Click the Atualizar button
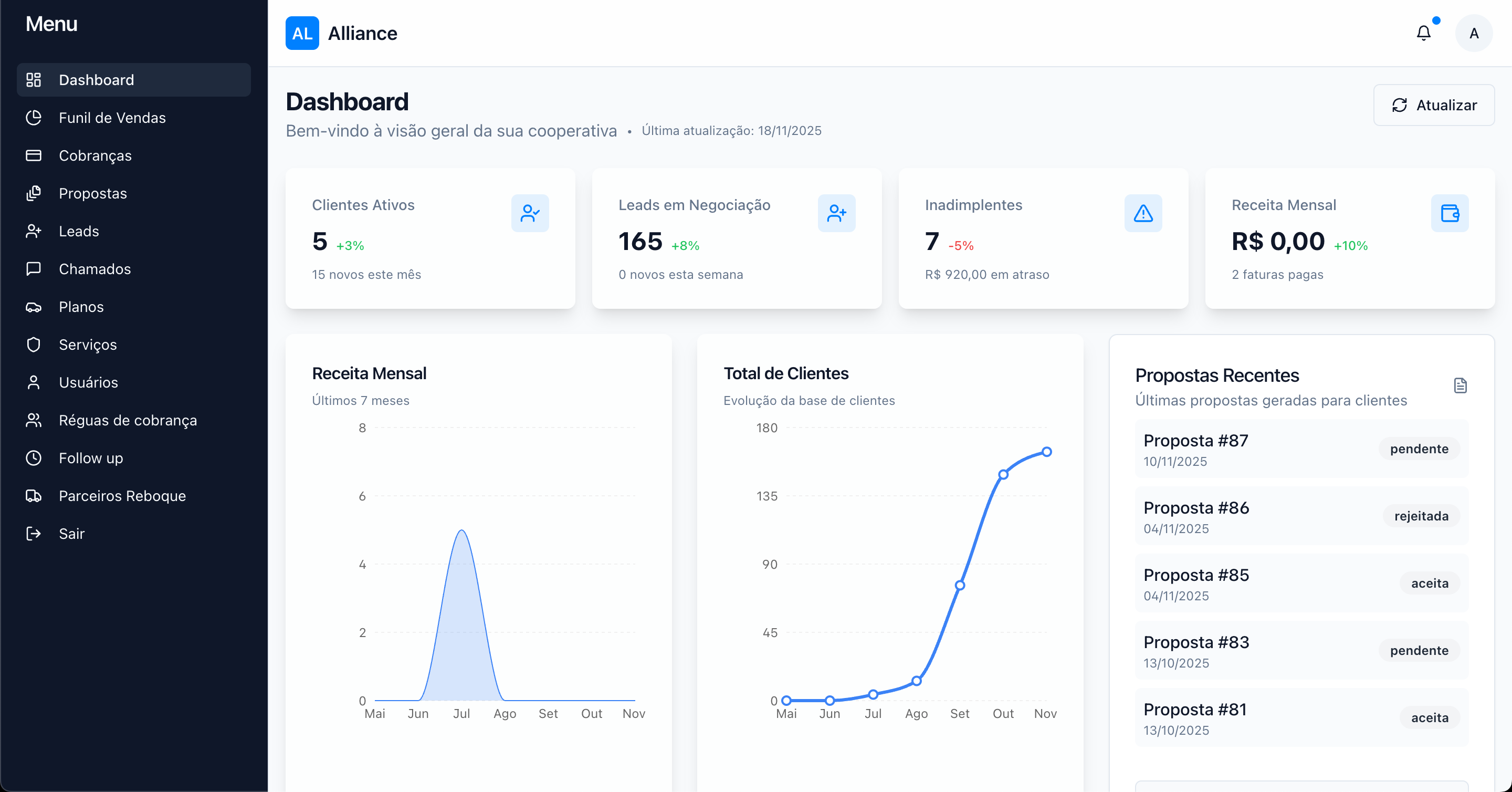 tap(1434, 105)
